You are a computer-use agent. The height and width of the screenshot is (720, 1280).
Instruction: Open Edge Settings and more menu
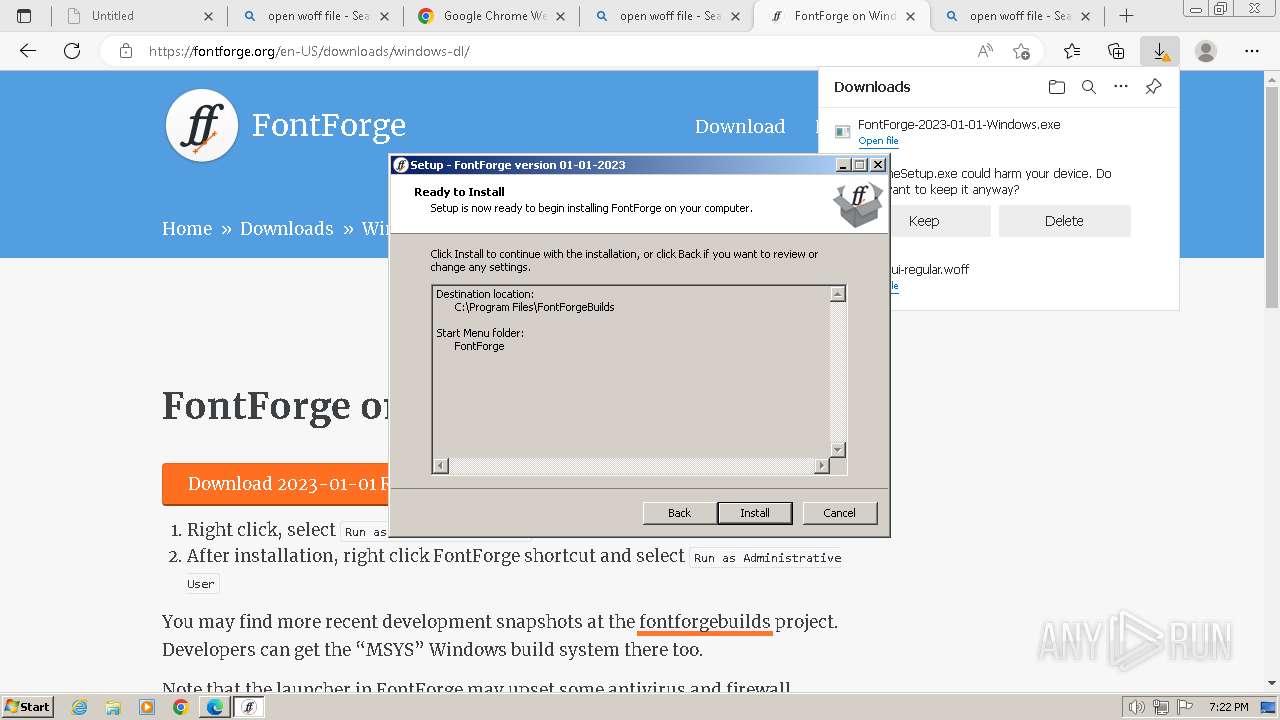(1252, 51)
